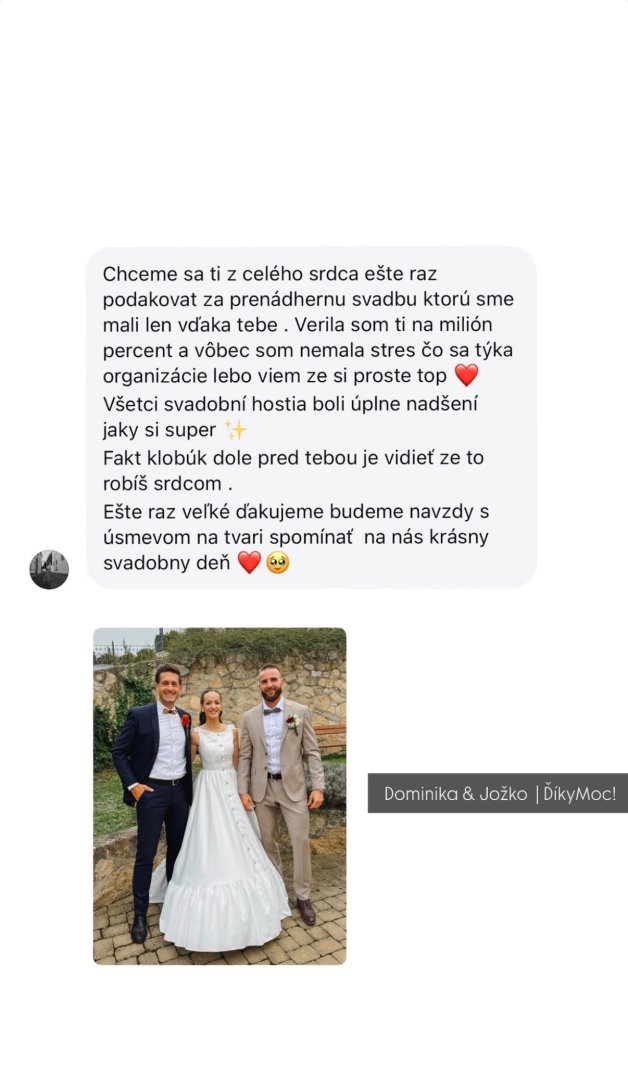
Task: Open the sender's round profile avatar
Action: (x=49, y=570)
